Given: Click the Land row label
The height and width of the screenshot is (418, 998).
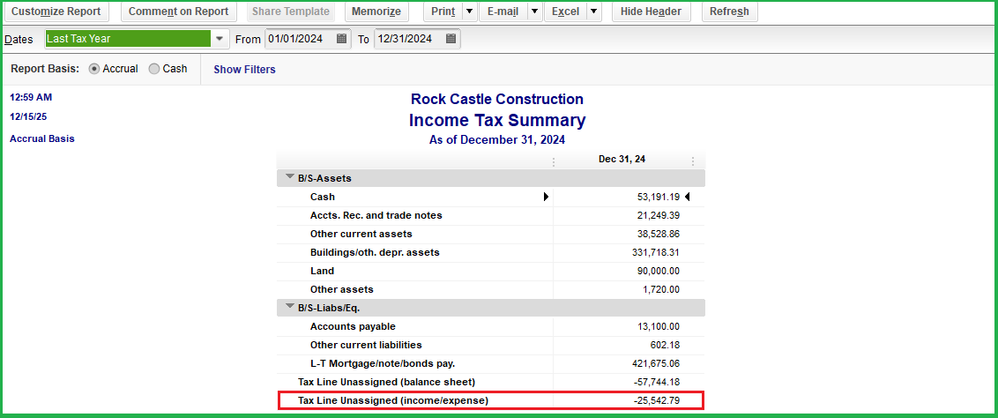Looking at the screenshot, I should pyautogui.click(x=322, y=271).
